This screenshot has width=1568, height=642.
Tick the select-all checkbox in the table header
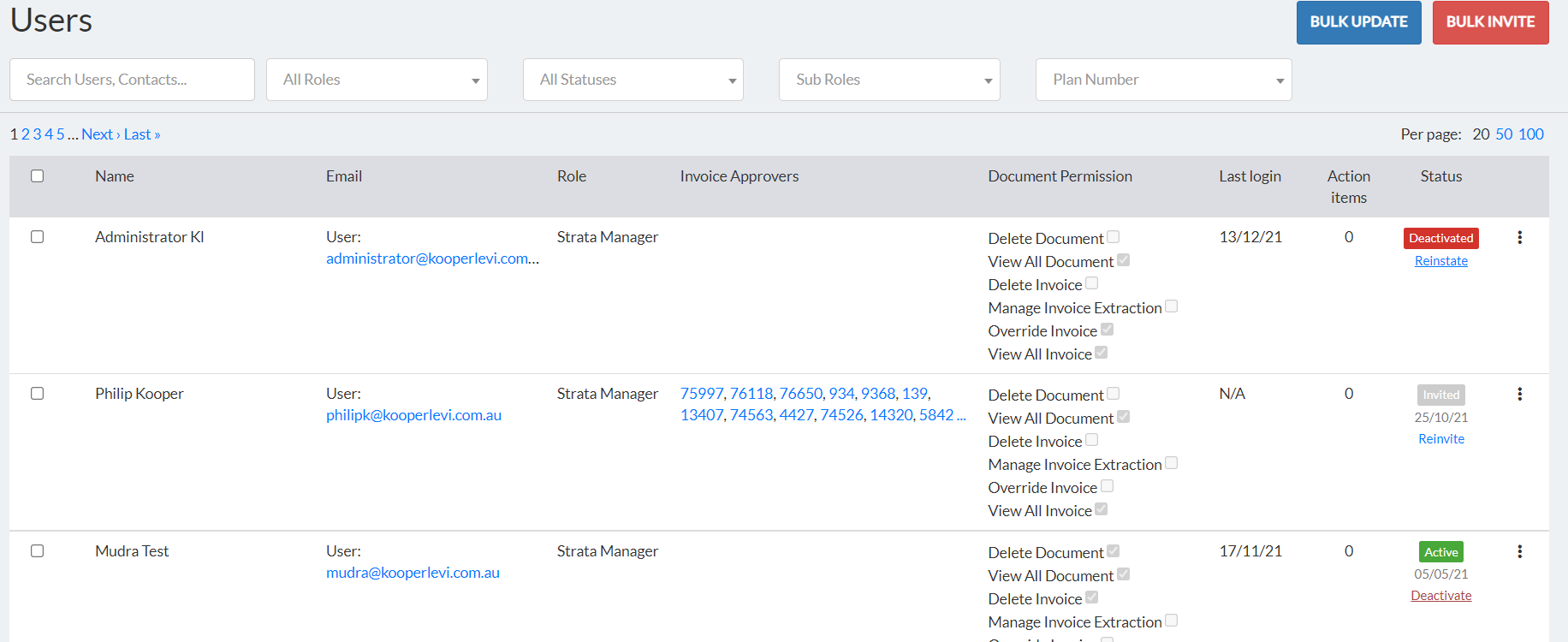[x=37, y=176]
